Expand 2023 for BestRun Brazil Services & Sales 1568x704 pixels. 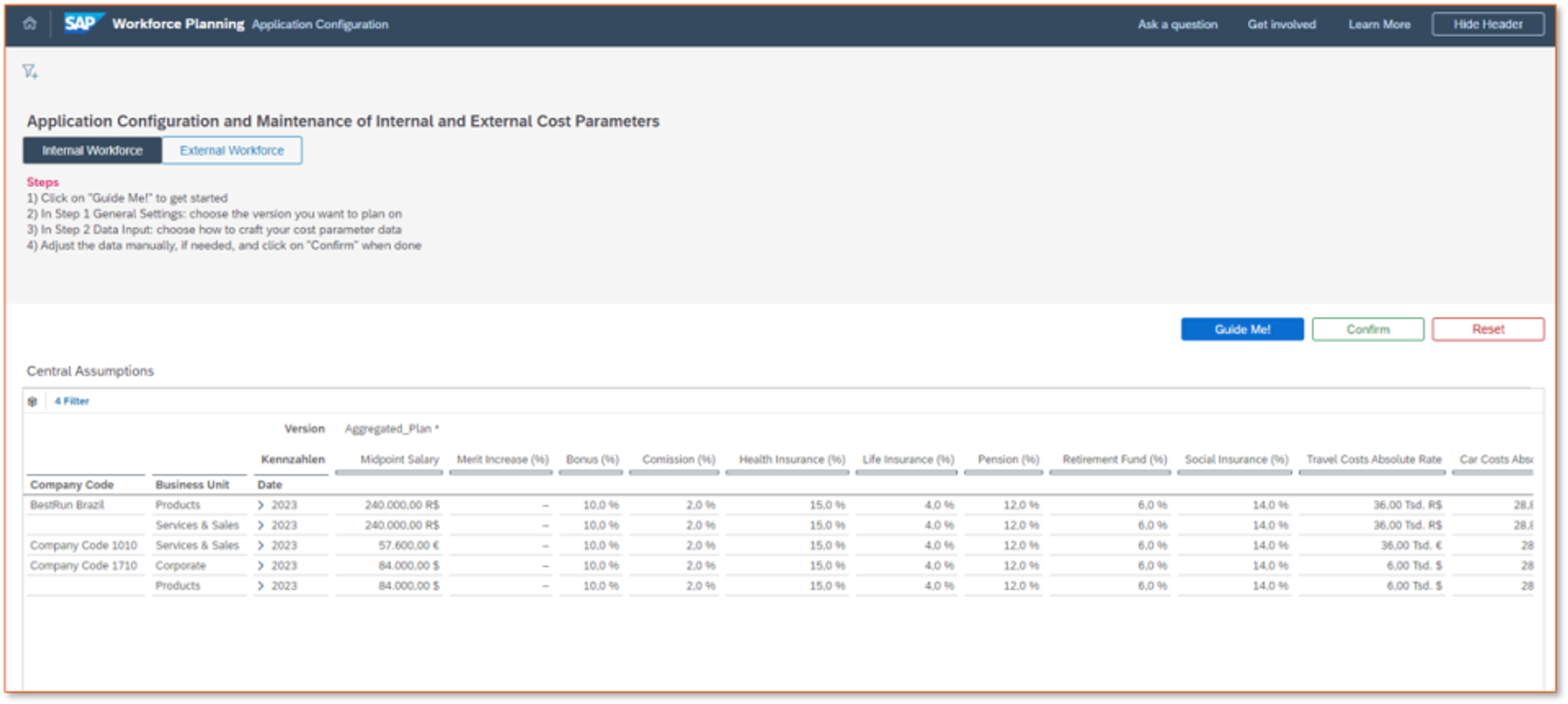261,525
